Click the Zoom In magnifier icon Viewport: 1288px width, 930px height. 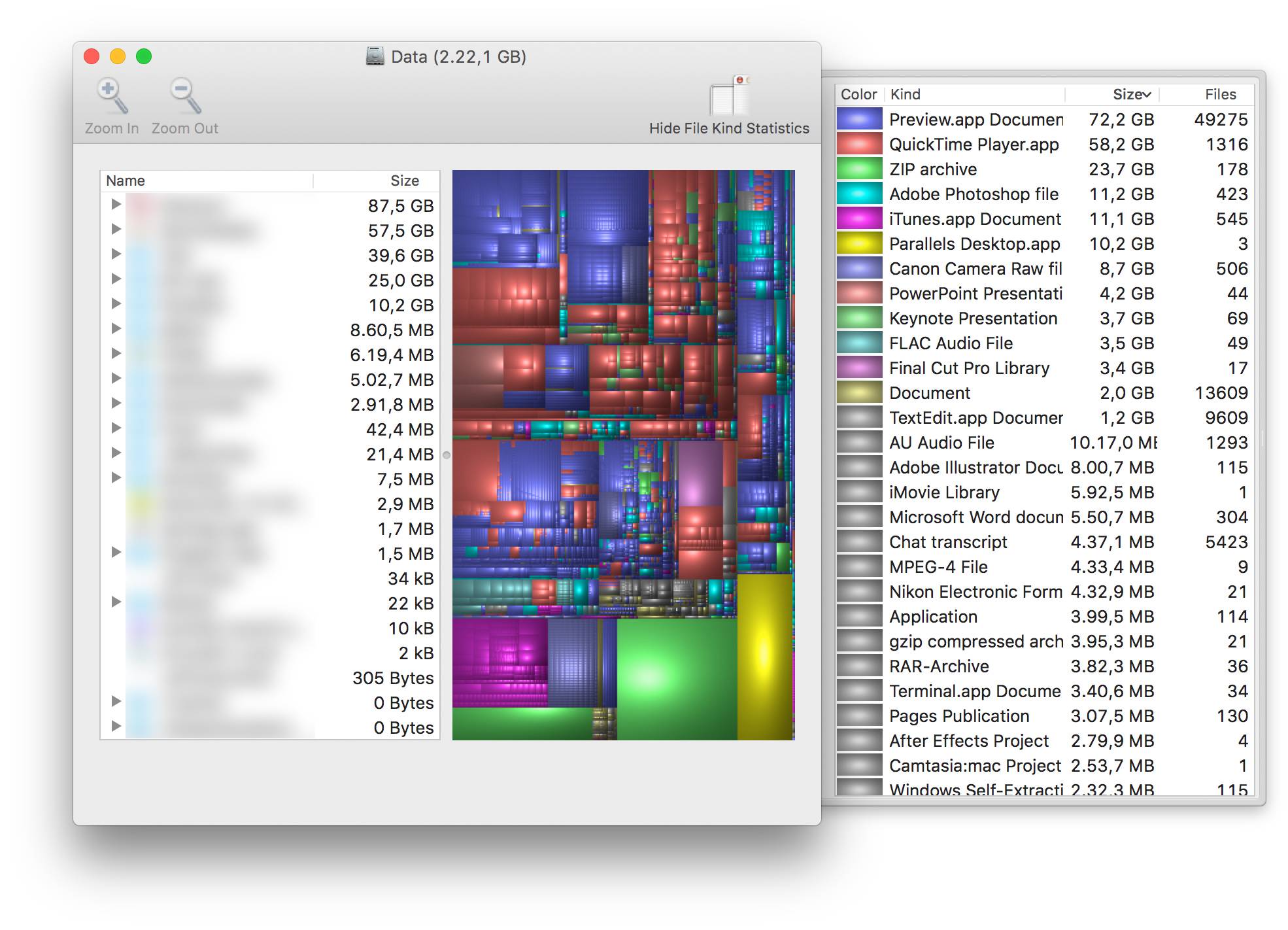click(112, 95)
